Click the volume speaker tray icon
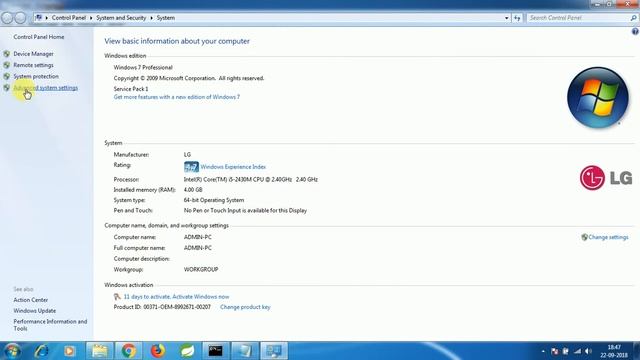This screenshot has width=640, height=360. [588, 351]
